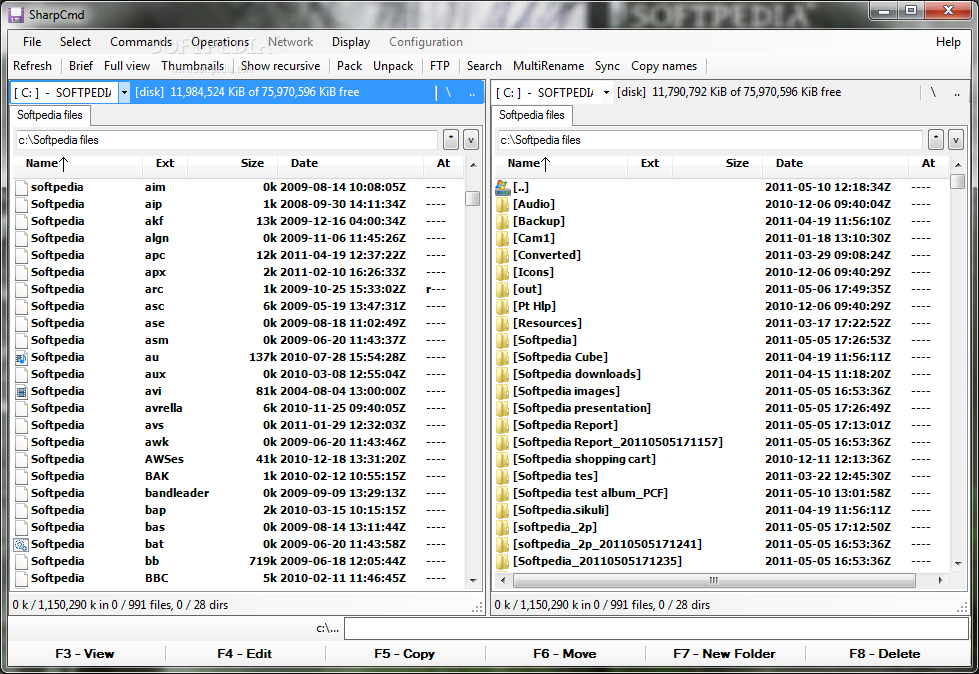Click the folder icon of [softpedia_2p]
The width and height of the screenshot is (979, 674).
pos(503,527)
